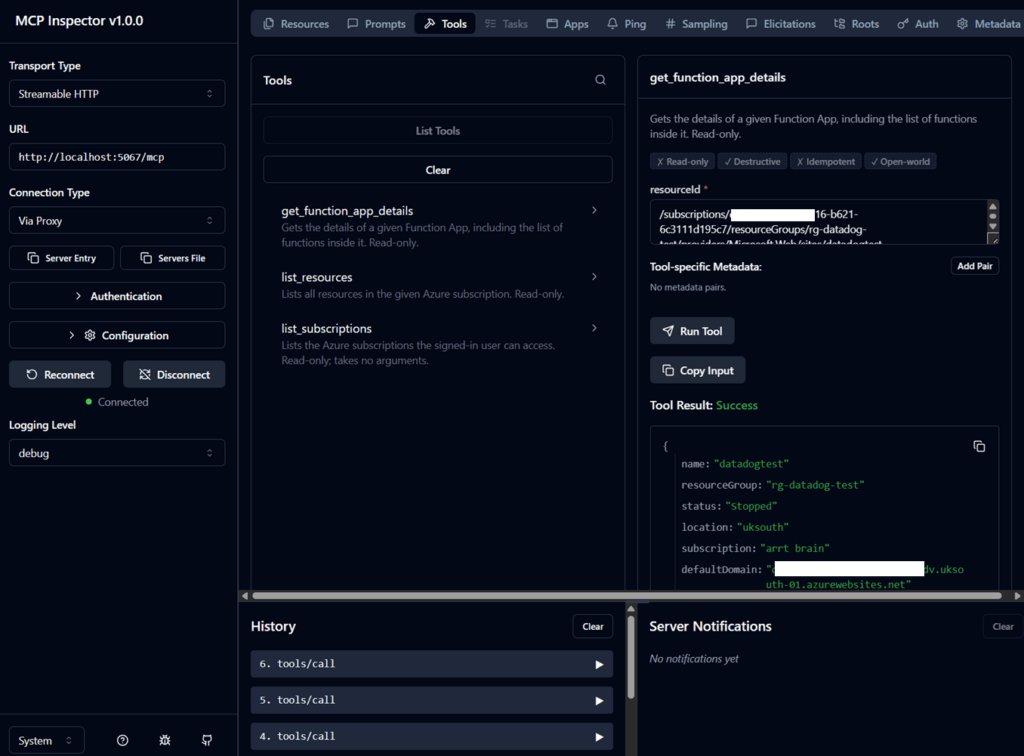Screen dimensions: 1024x756
Task: Clear the tools list
Action: (x=438, y=170)
